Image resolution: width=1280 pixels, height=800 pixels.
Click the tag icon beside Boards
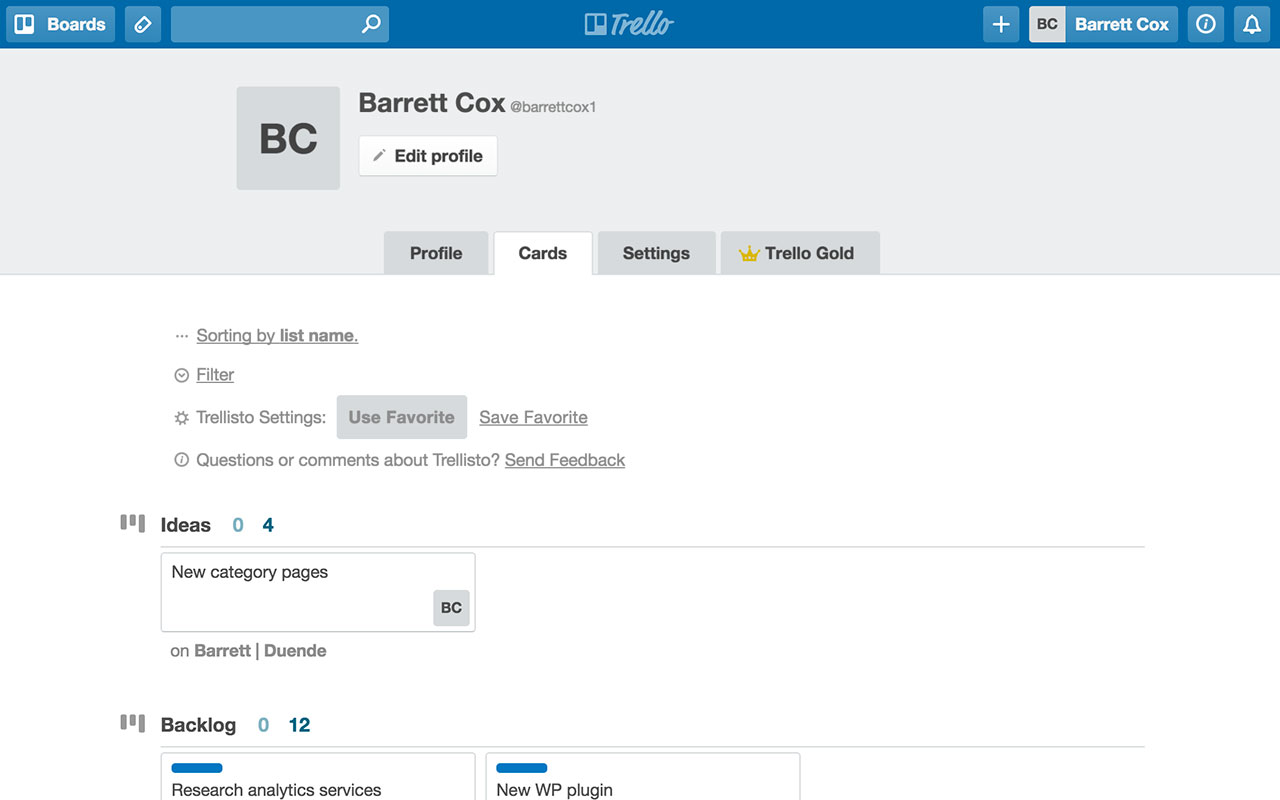(x=143, y=24)
